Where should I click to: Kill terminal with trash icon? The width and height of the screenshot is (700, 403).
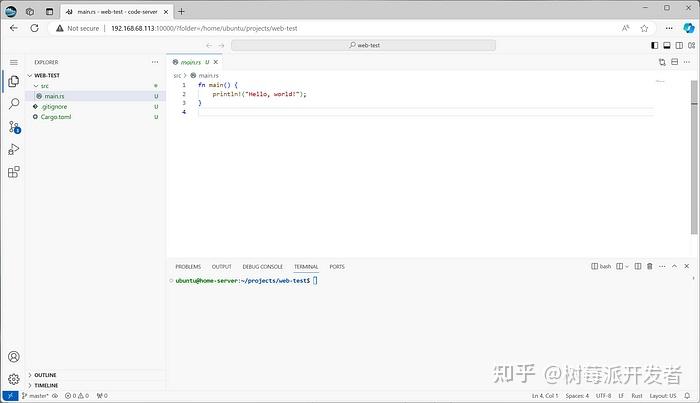tap(650, 266)
